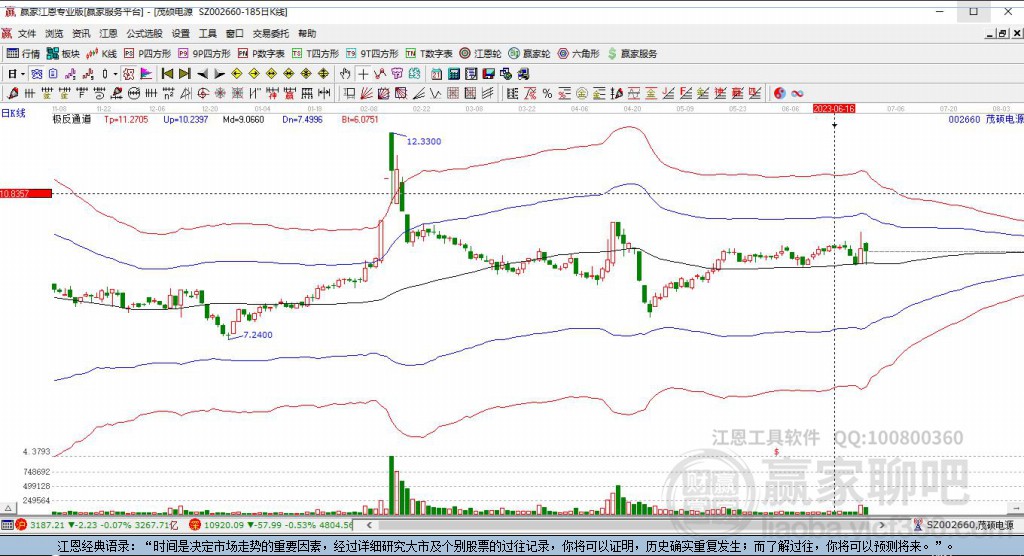Click the percent % tool icon
The width and height of the screenshot is (1024, 556).
547,93
